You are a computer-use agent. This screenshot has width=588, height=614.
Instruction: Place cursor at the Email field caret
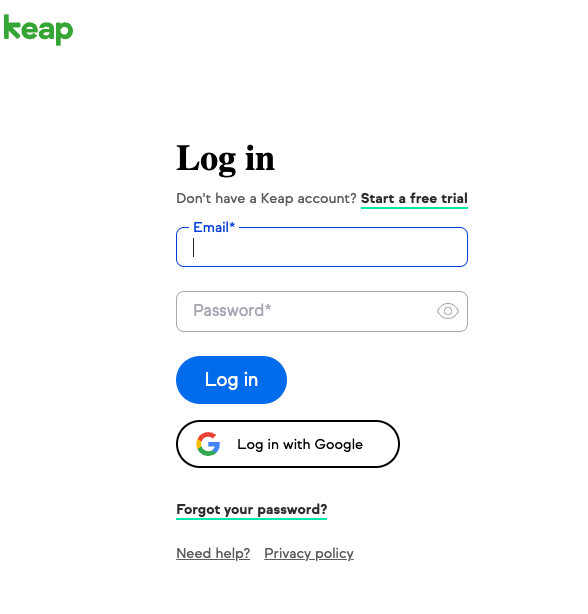[x=193, y=247]
